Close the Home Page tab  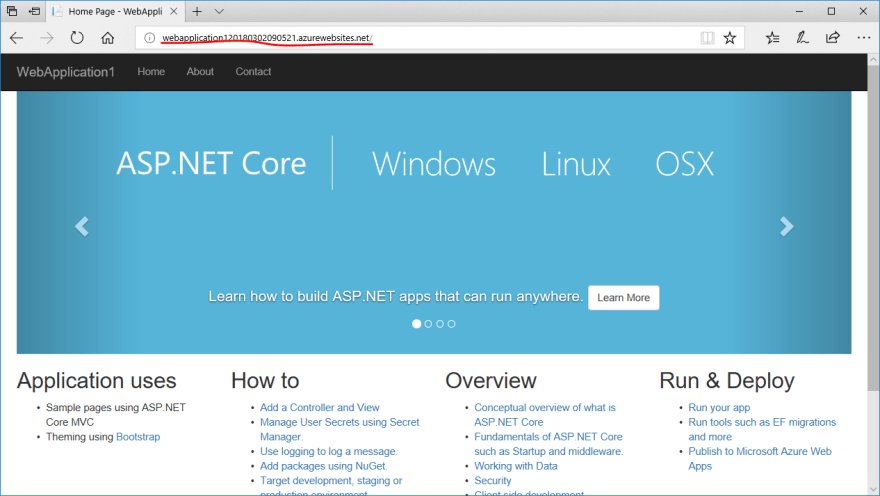tap(174, 11)
